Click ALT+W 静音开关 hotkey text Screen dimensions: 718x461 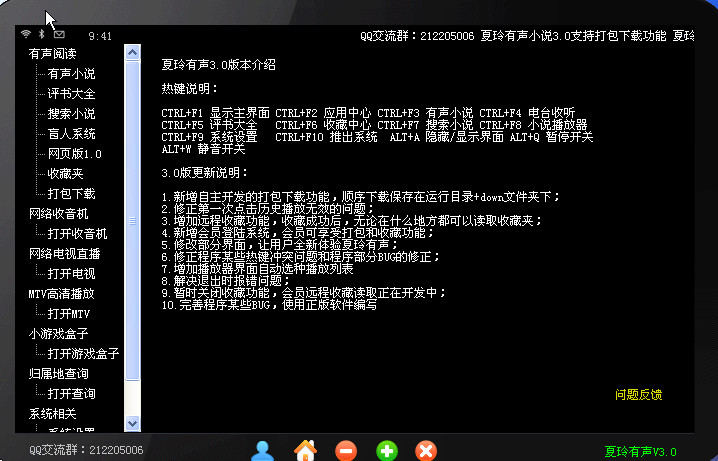pos(203,149)
